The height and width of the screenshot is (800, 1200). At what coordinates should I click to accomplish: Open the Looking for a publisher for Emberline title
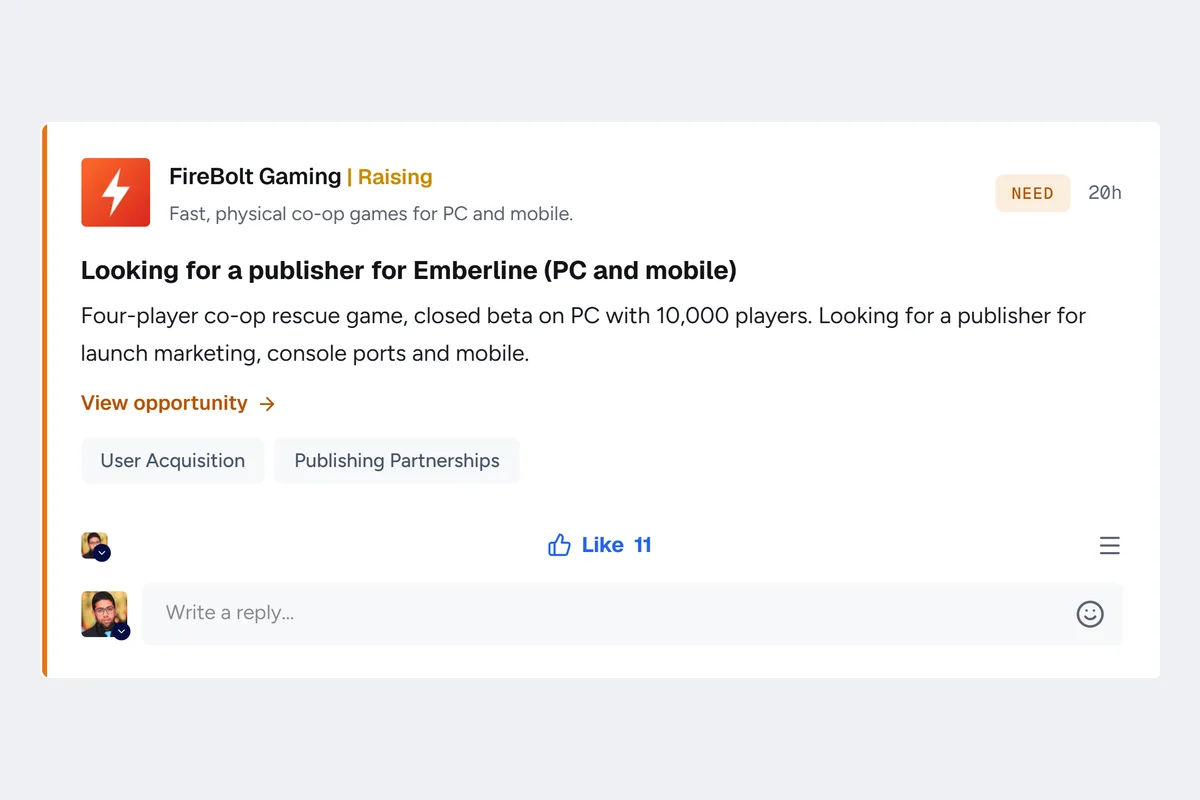(409, 270)
